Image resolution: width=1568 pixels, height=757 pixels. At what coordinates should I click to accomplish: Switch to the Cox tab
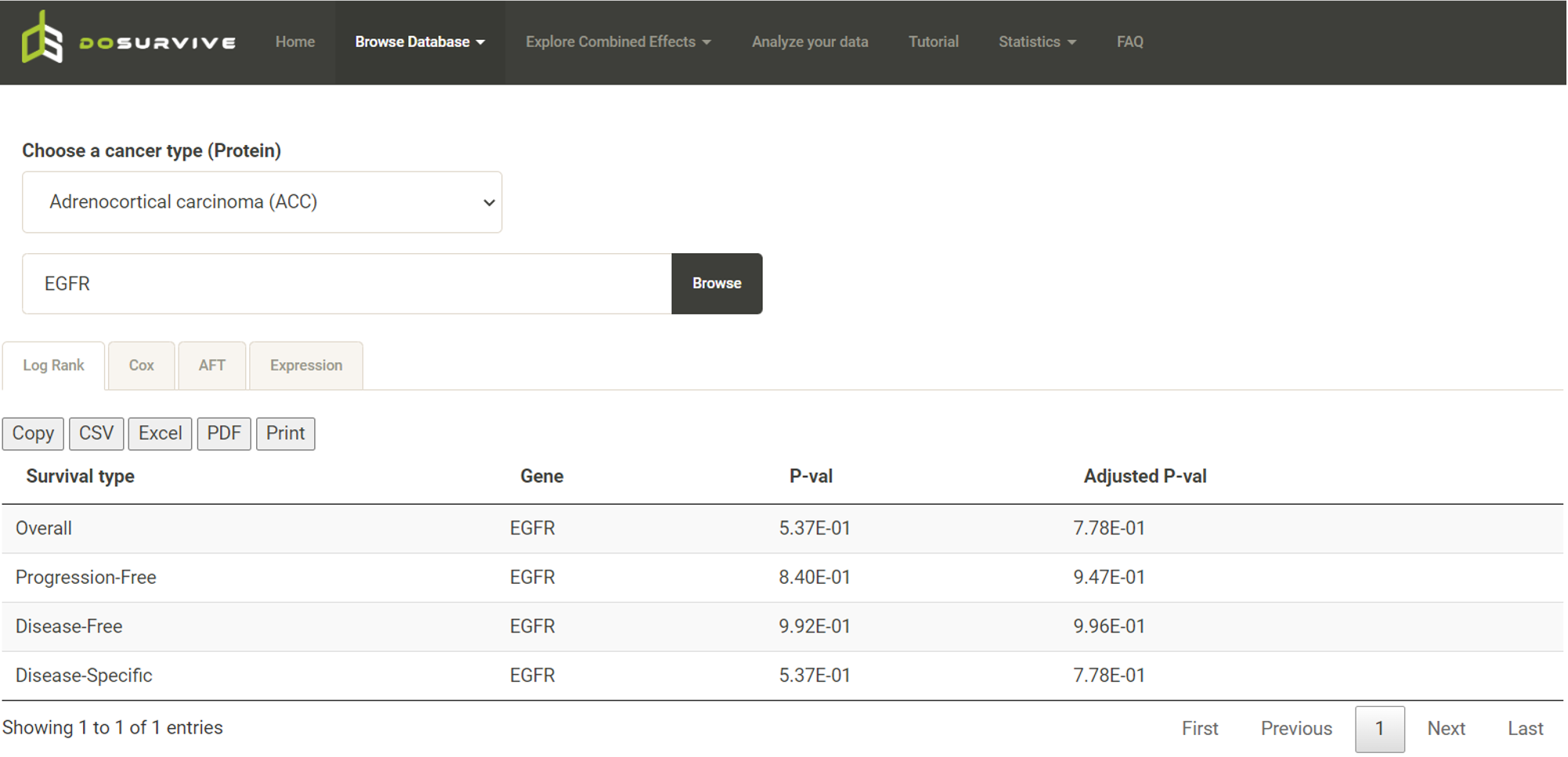tap(141, 365)
